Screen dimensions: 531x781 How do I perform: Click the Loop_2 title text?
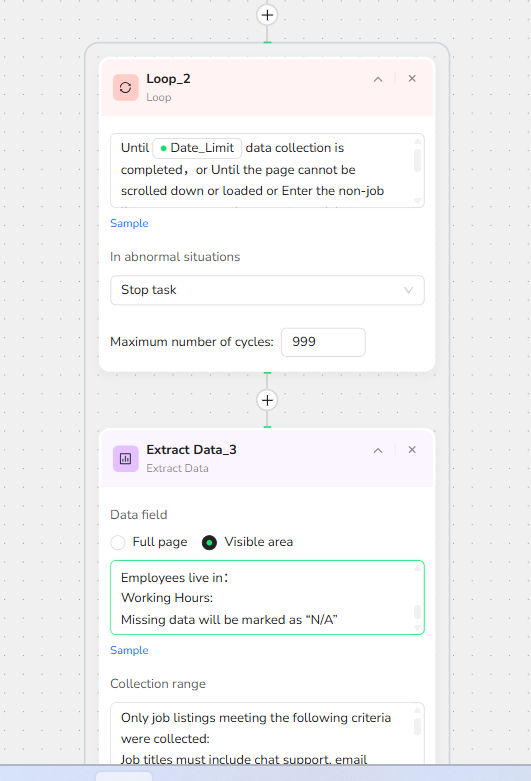(x=168, y=79)
